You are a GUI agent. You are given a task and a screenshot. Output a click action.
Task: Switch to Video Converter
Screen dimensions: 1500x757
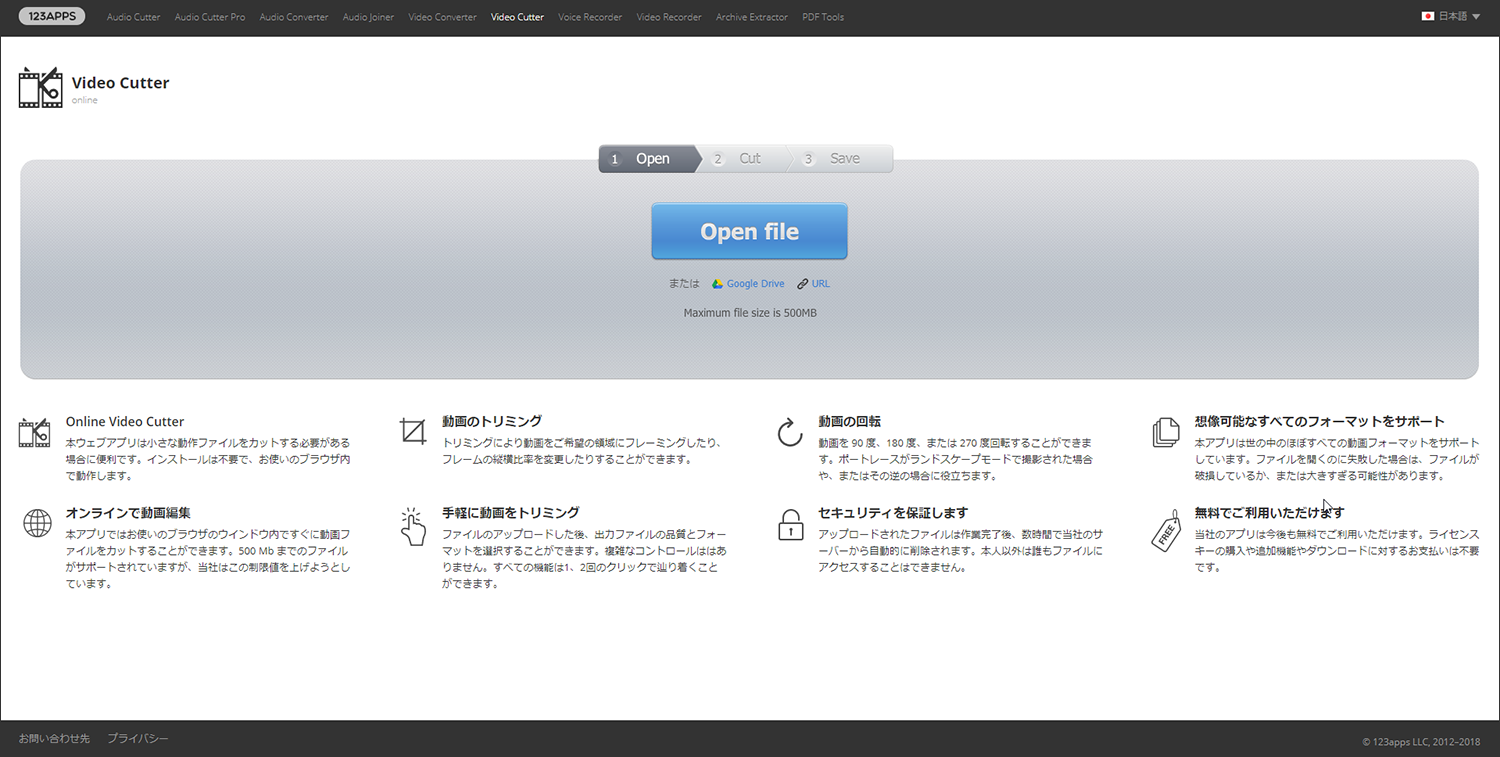(x=443, y=17)
